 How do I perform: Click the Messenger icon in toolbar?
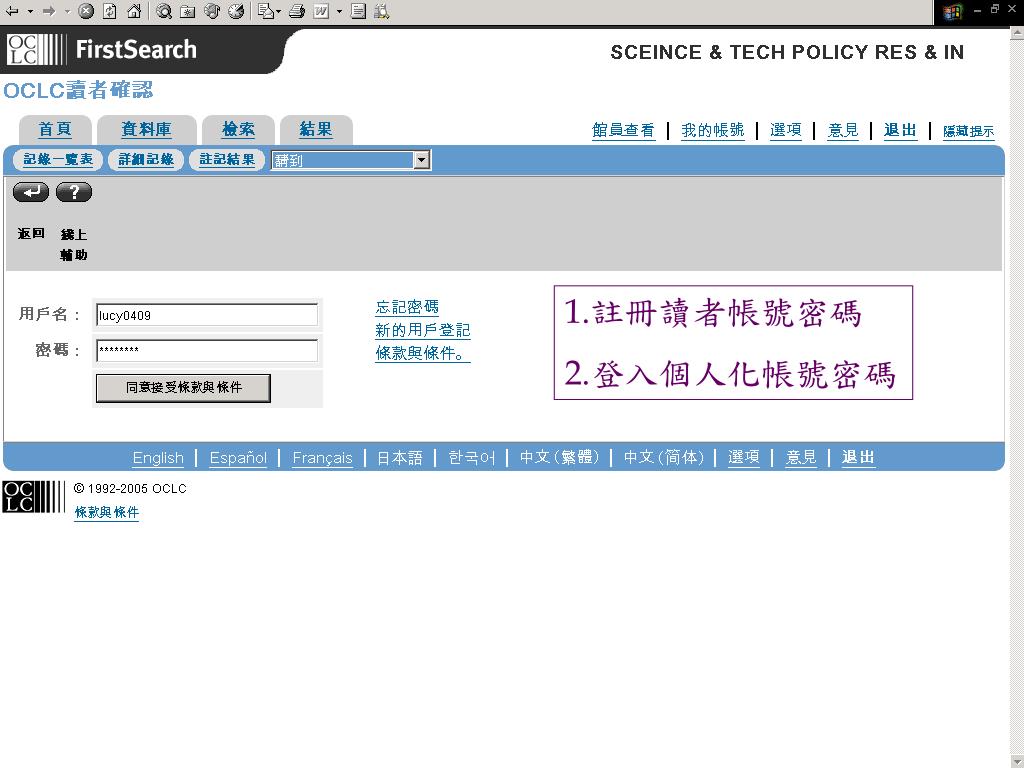tap(382, 11)
